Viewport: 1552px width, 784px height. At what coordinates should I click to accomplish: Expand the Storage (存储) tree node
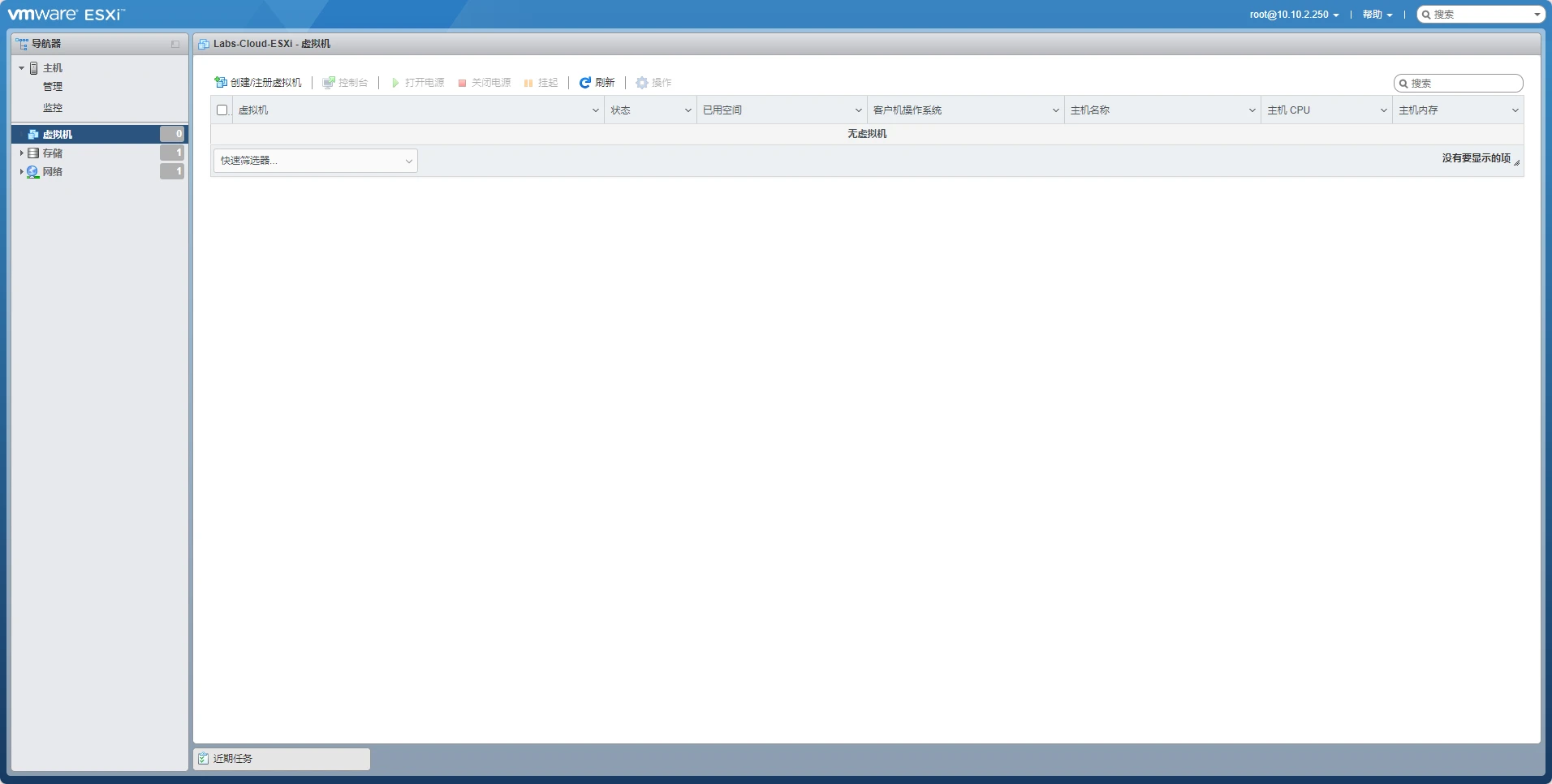point(21,153)
